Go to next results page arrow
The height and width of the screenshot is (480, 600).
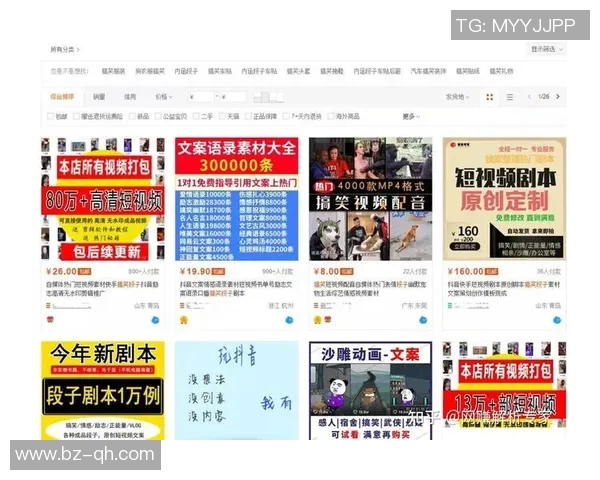(x=558, y=96)
